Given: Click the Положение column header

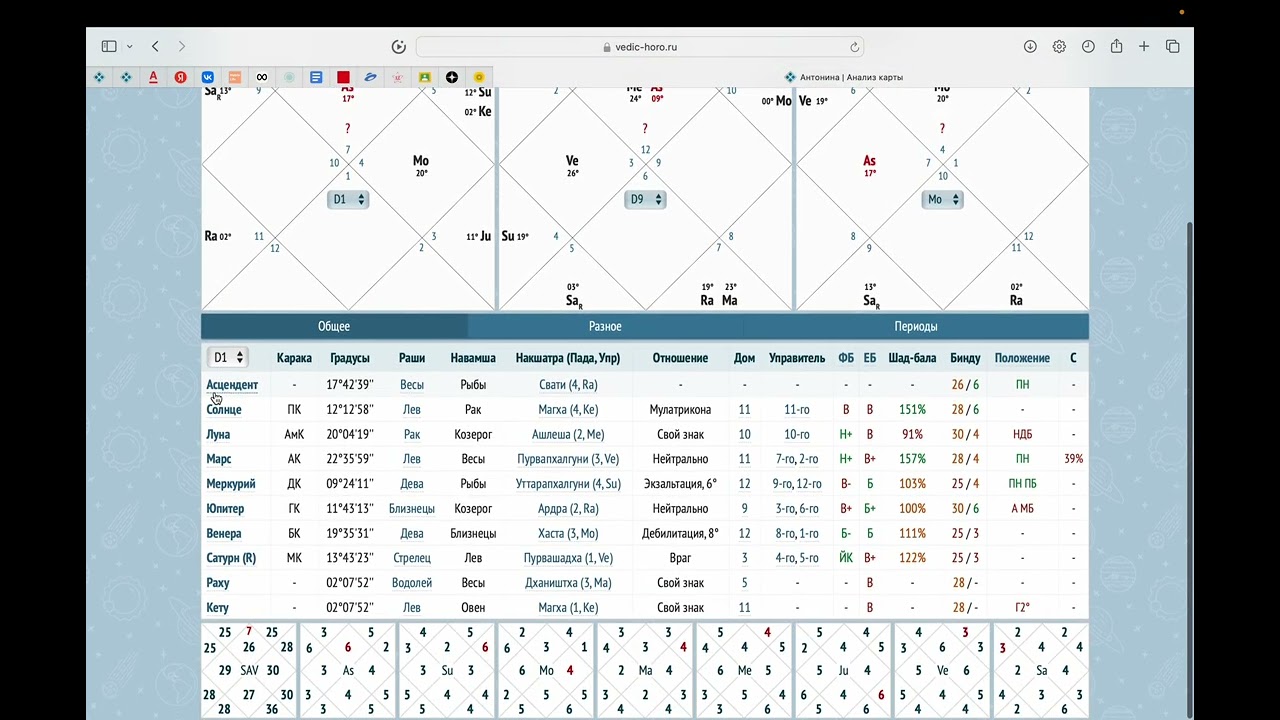Looking at the screenshot, I should click(1022, 358).
